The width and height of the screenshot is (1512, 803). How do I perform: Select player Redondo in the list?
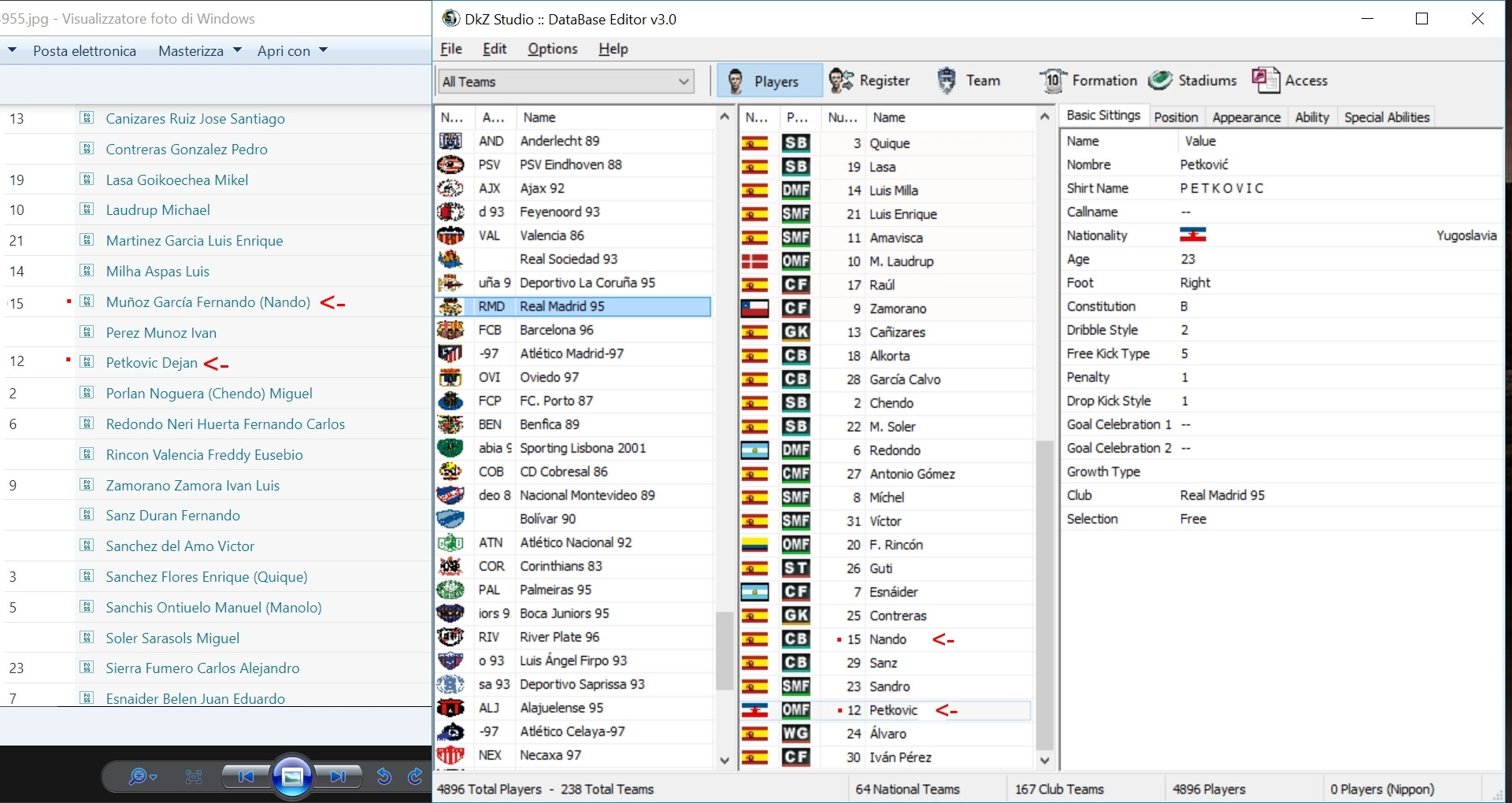(x=885, y=450)
